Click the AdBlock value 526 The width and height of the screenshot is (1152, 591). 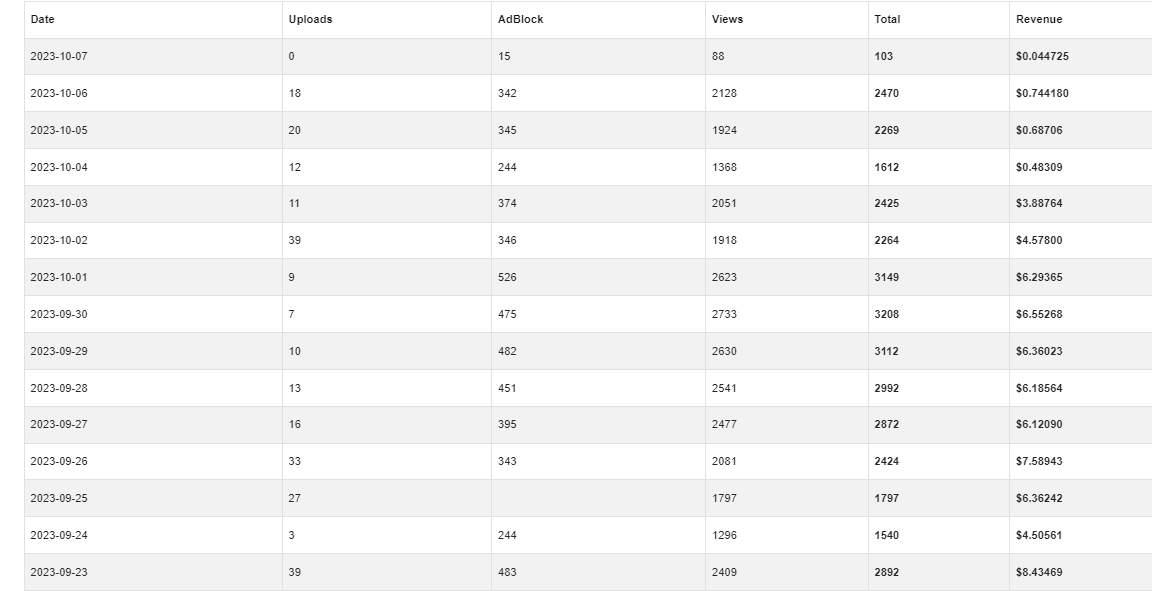[x=507, y=278]
